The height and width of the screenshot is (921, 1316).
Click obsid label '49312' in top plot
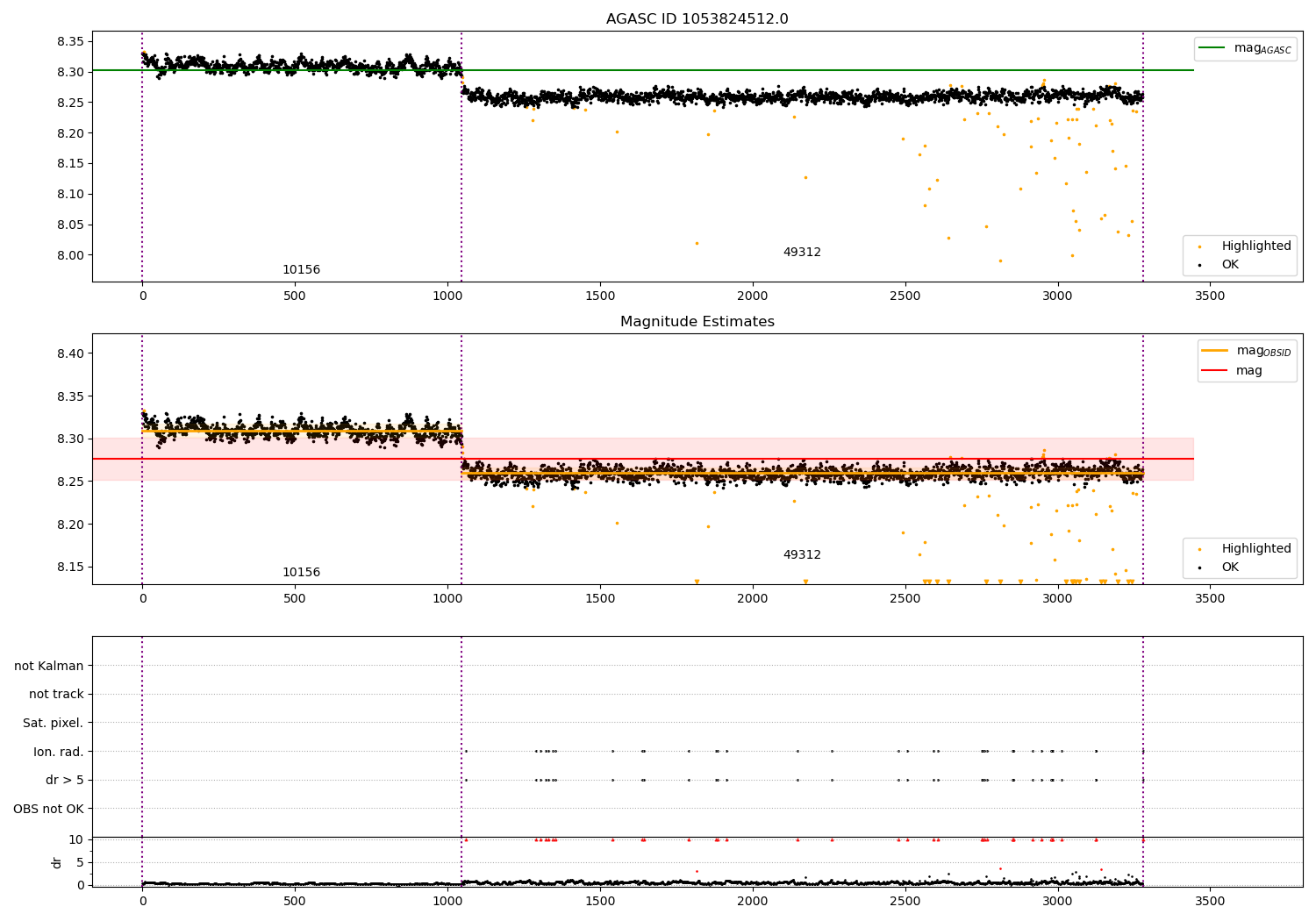click(802, 252)
